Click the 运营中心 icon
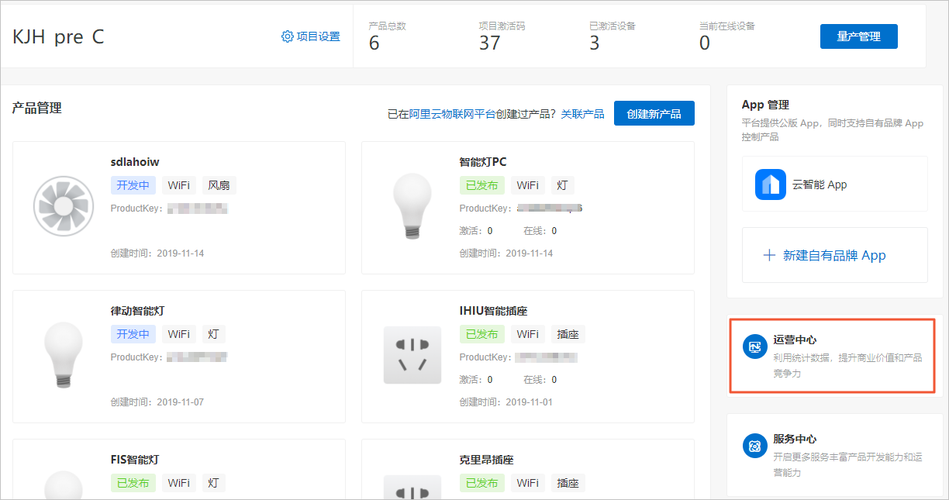 coord(755,347)
